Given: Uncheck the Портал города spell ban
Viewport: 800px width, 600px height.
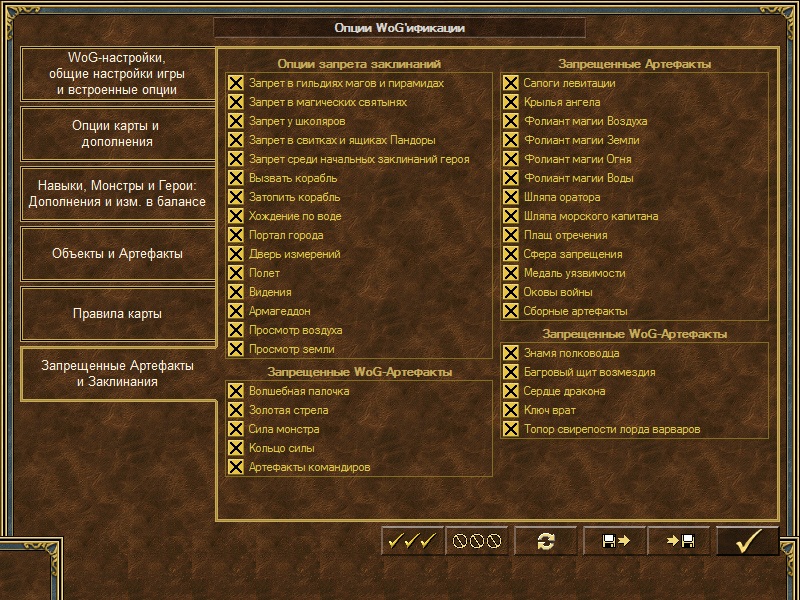Looking at the screenshot, I should tap(236, 235).
